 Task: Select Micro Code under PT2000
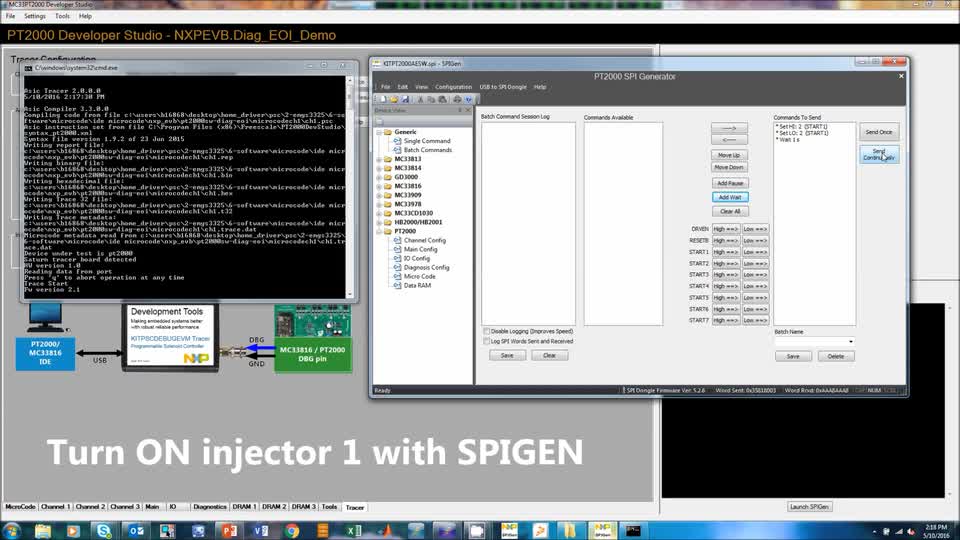[x=419, y=276]
